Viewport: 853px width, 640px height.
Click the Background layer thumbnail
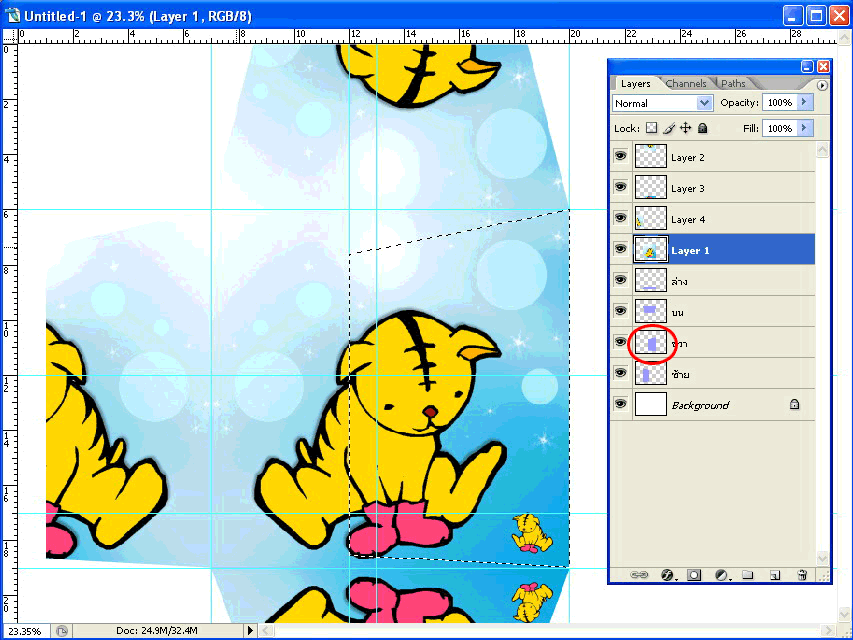(x=651, y=404)
